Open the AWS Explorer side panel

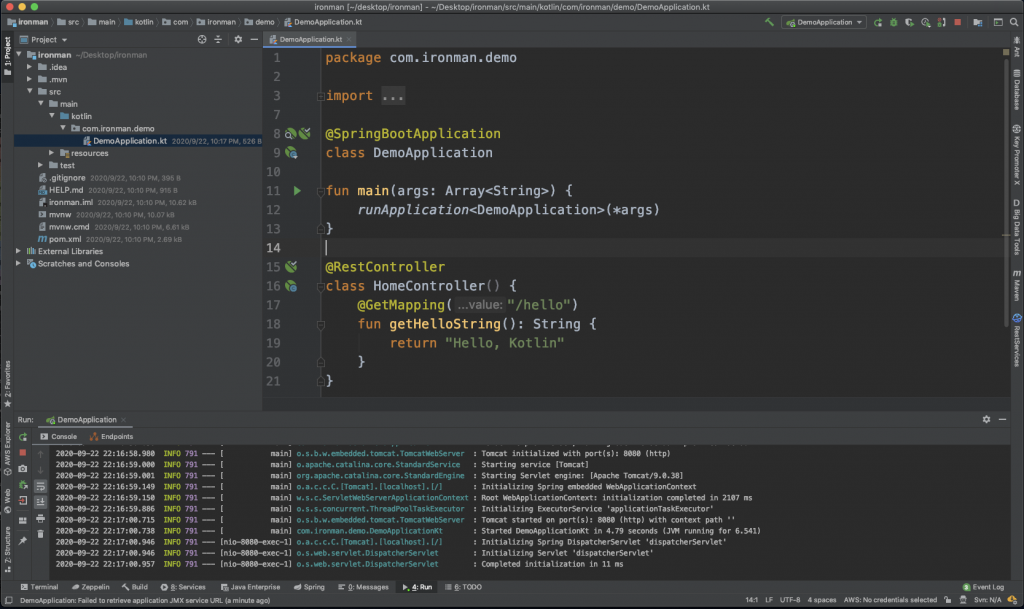click(7, 448)
